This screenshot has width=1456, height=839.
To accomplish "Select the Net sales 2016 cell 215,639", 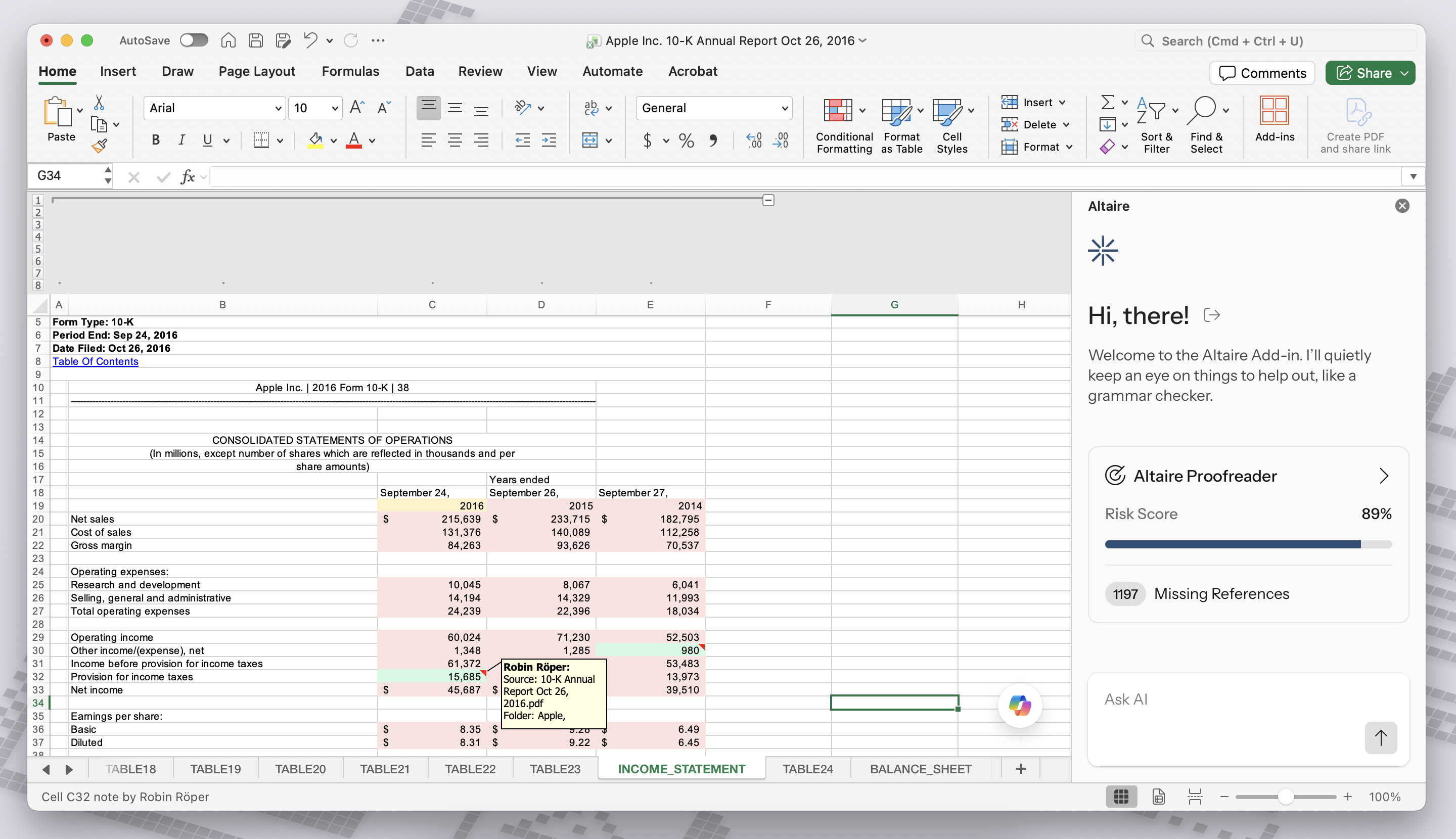I will pos(432,519).
